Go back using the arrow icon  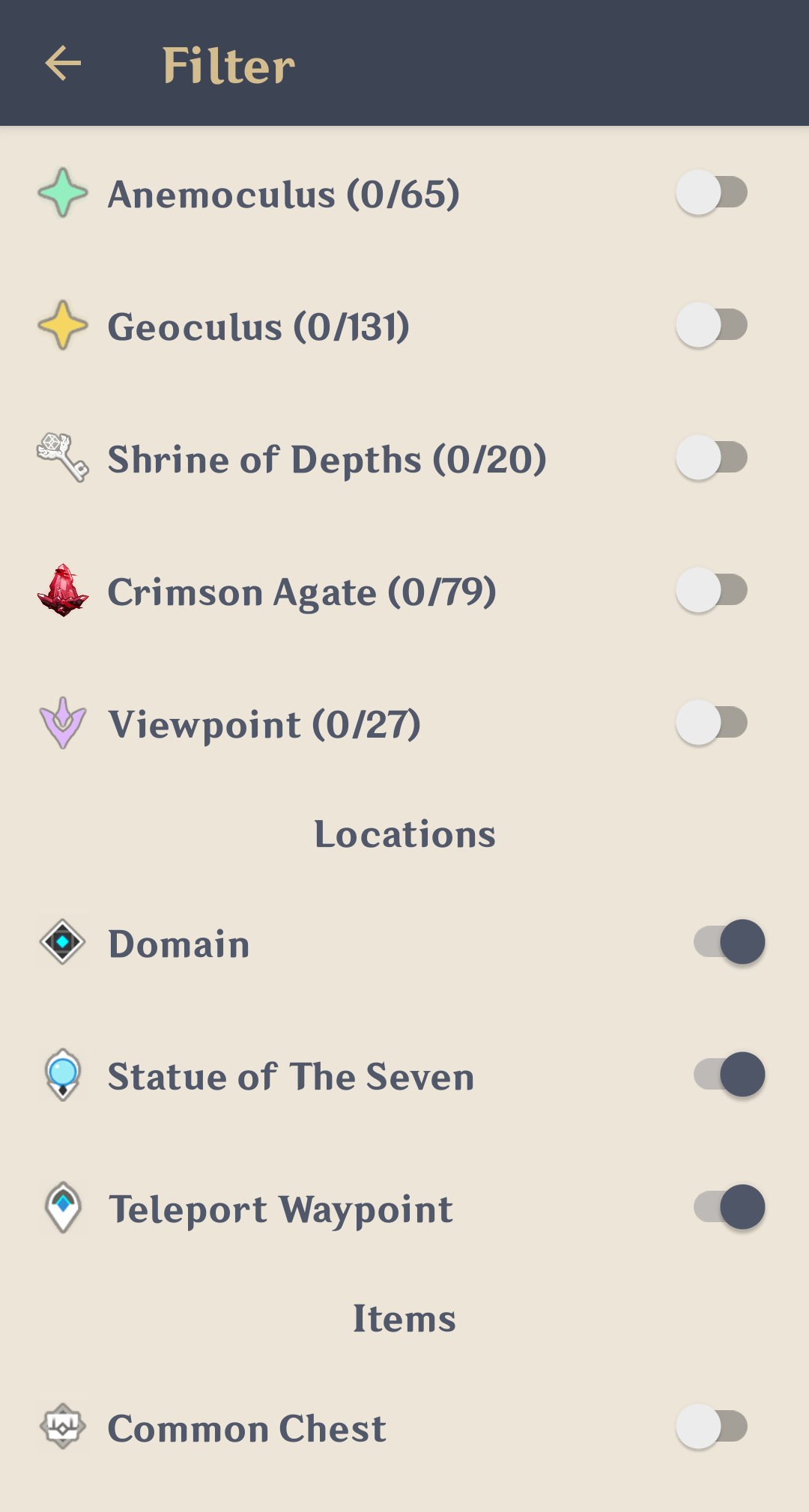63,63
